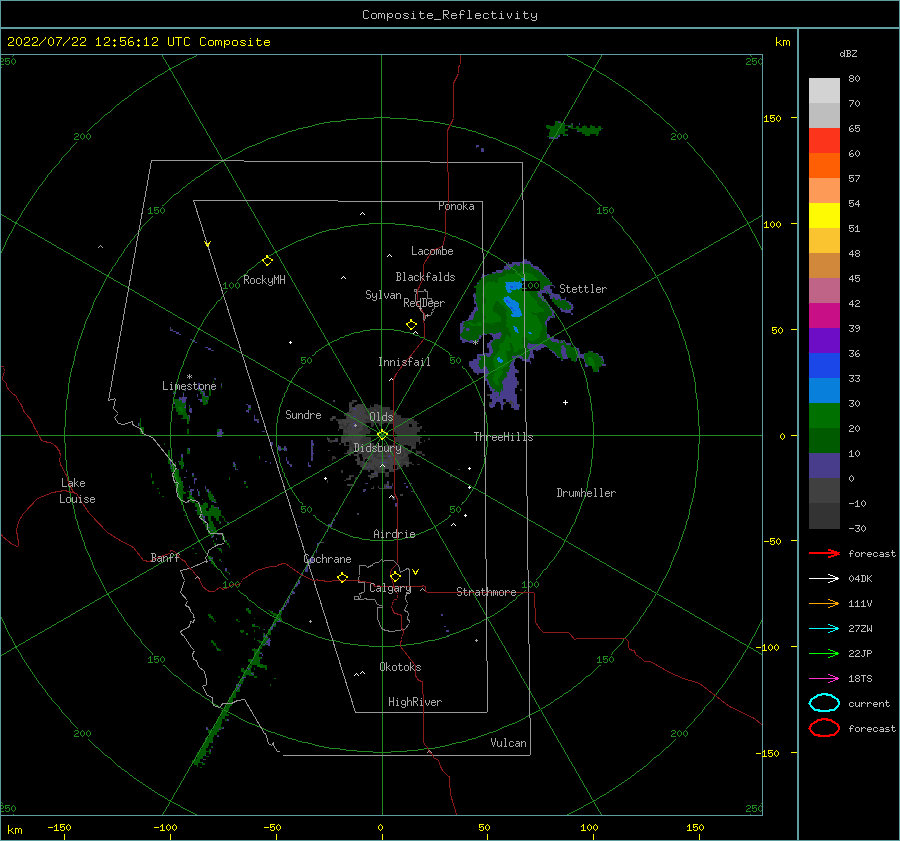Click the Olds label
Screen dimensions: 900x841
pos(381,417)
